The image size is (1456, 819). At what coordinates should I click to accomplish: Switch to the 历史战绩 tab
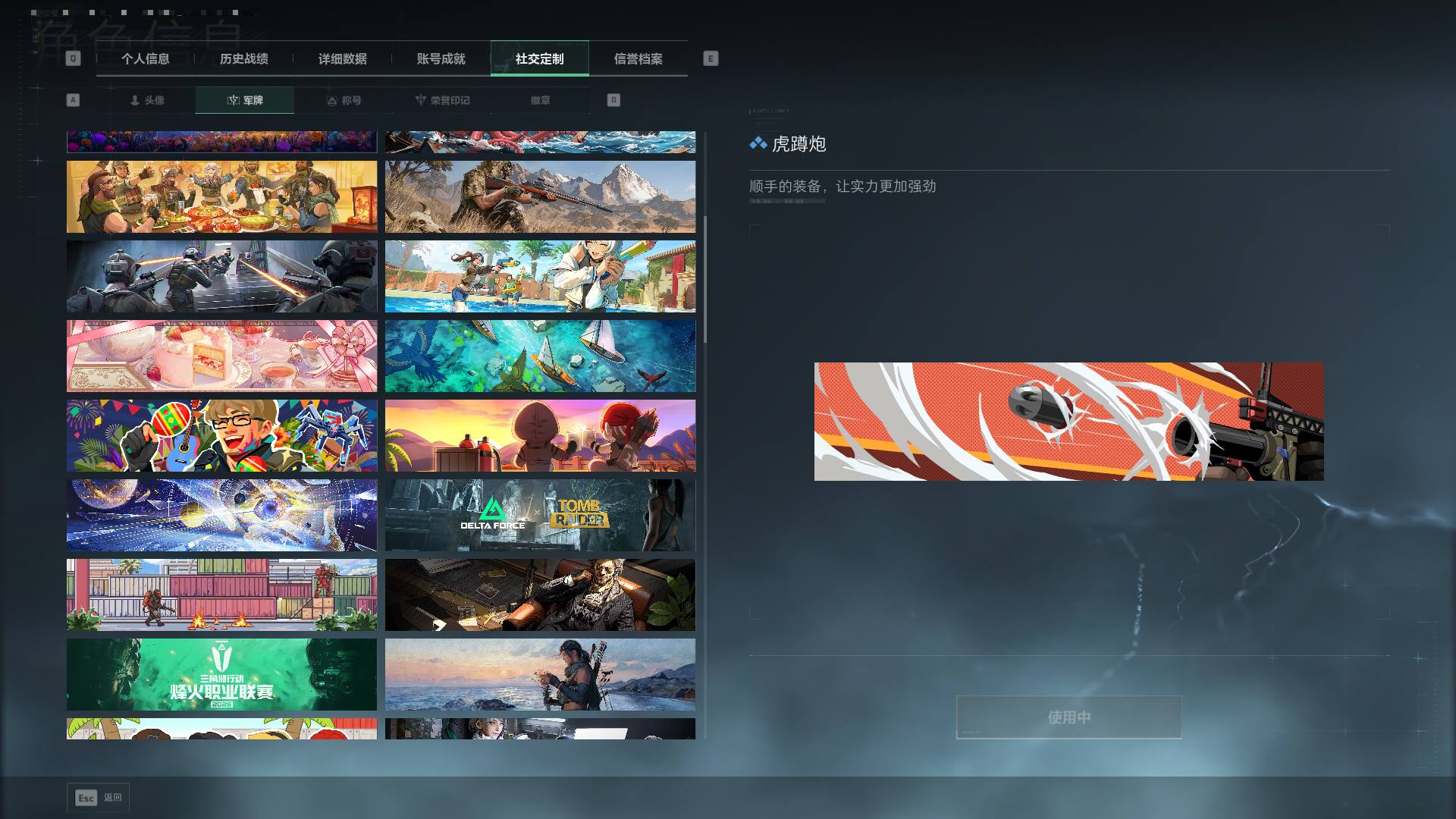pyautogui.click(x=243, y=58)
